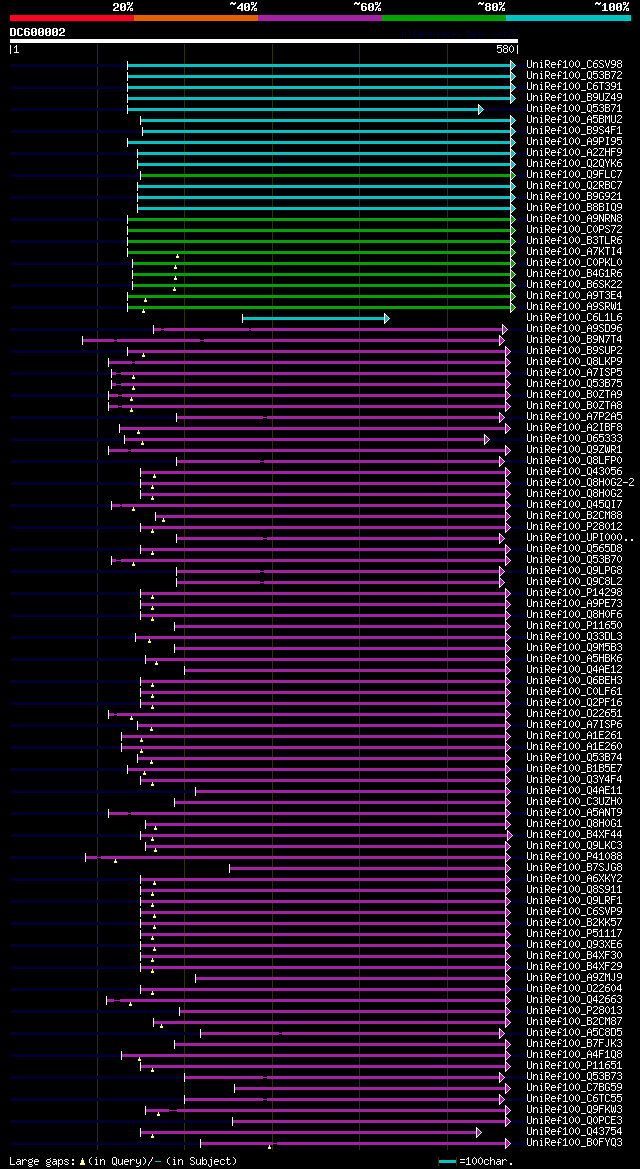
Task: Click the cyan segment of the identity scale
Action: click(568, 17)
